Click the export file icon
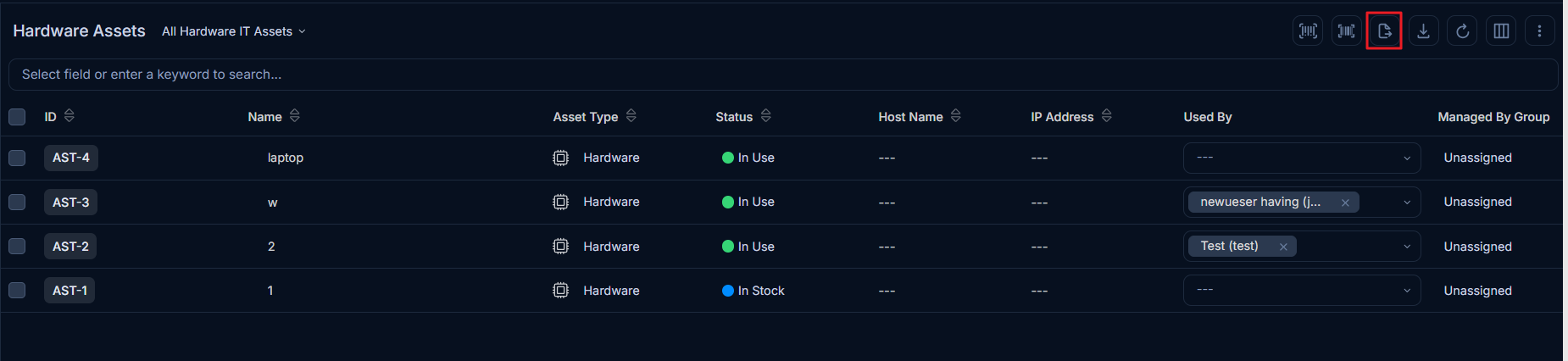Screen dimensions: 1568x361 [x=1384, y=31]
